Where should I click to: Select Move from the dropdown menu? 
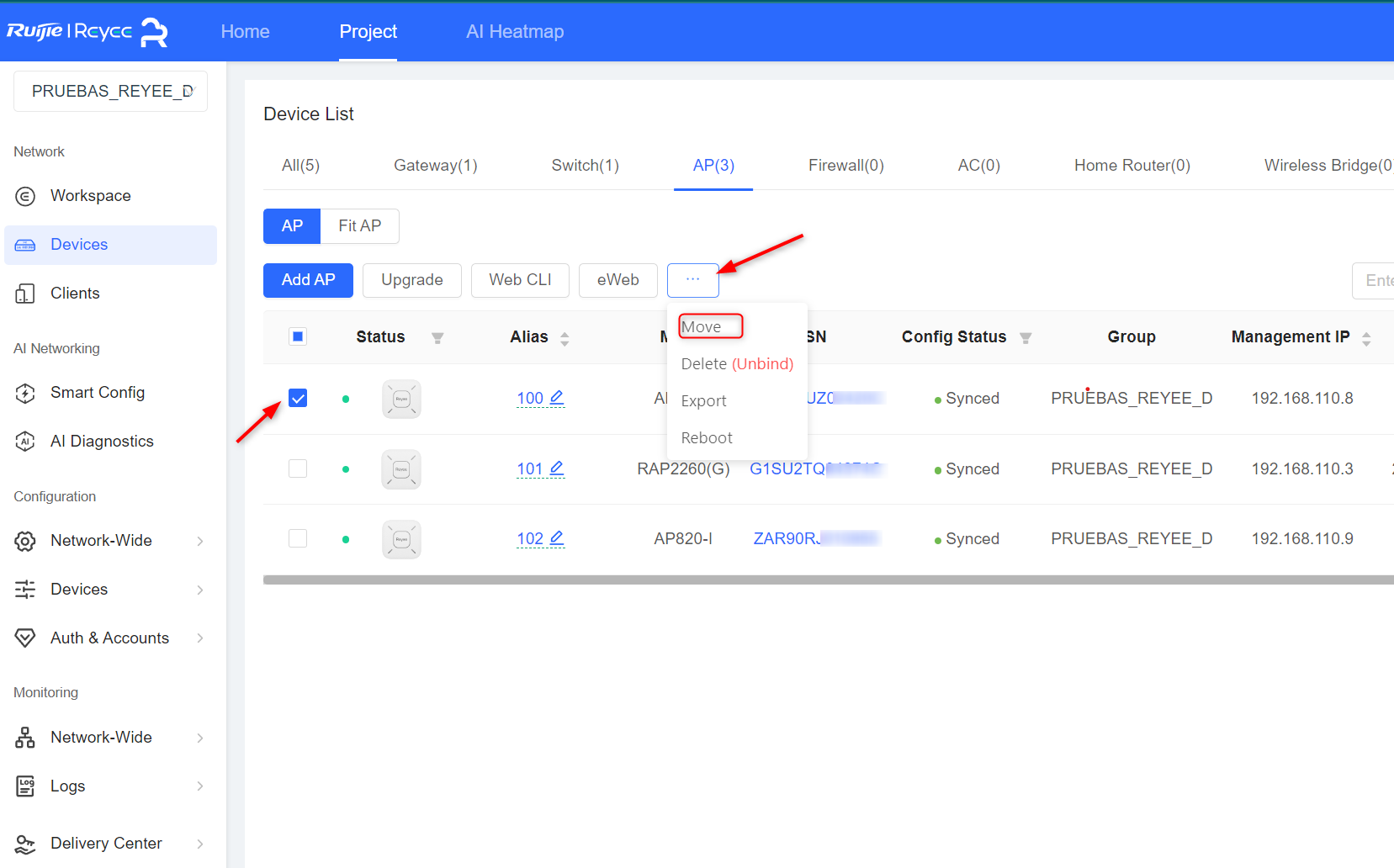(702, 327)
